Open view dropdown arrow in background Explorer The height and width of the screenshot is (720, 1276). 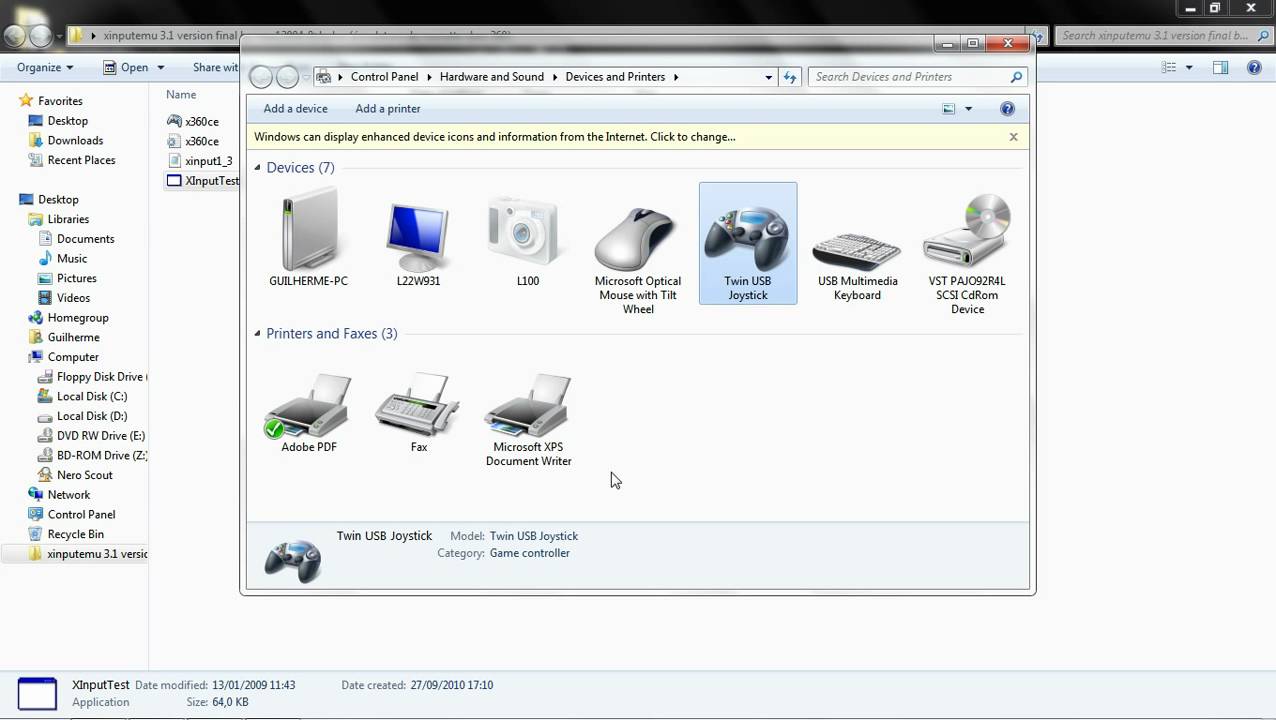1189,68
